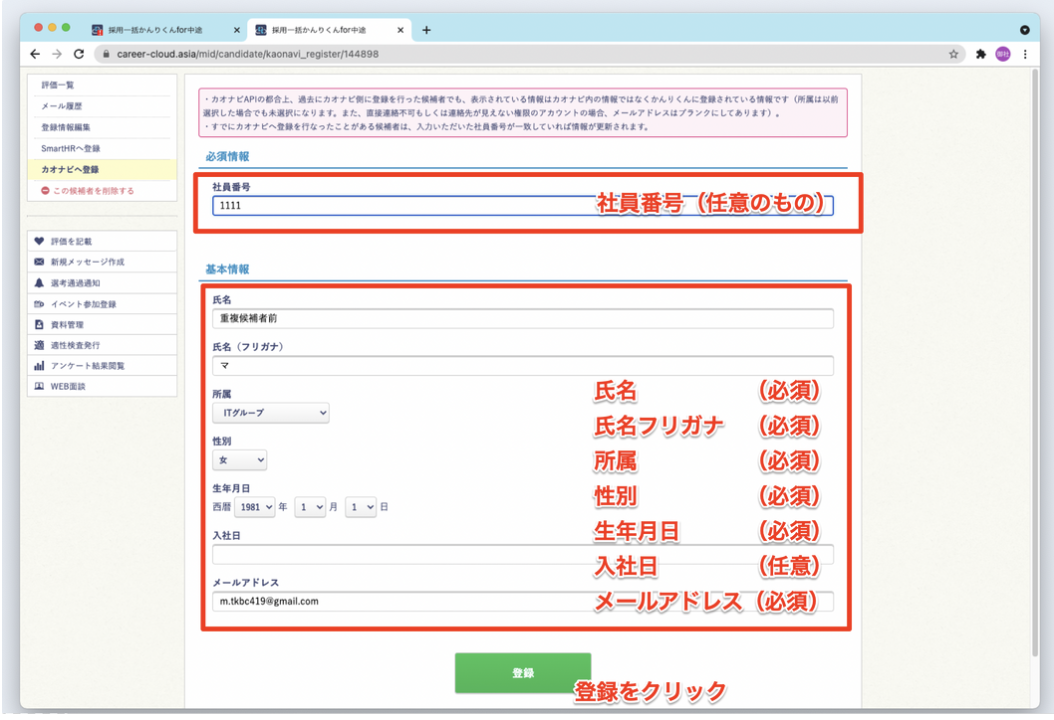
Task: Open 評価を記載 with the heart icon
Action: pyautogui.click(x=71, y=241)
